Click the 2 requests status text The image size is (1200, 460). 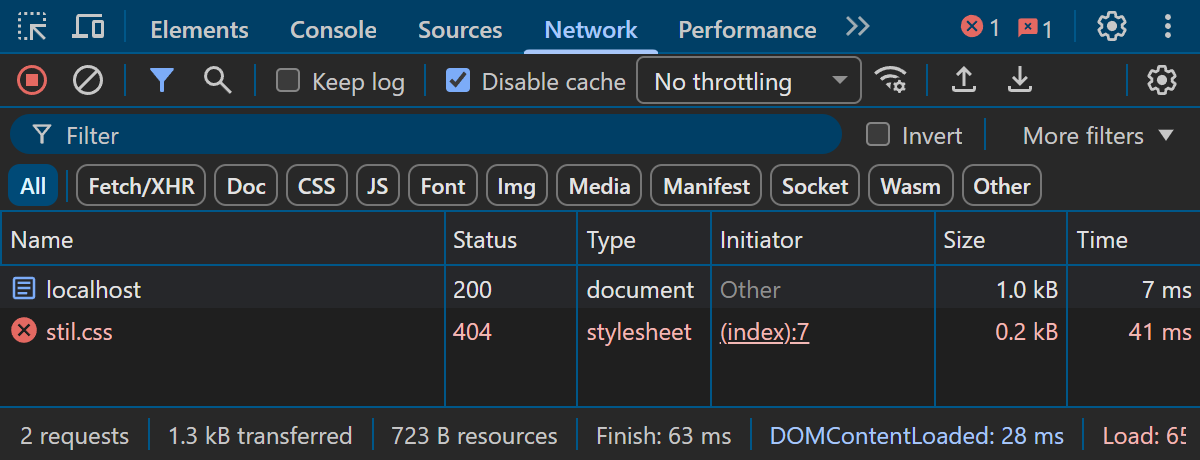point(75,436)
